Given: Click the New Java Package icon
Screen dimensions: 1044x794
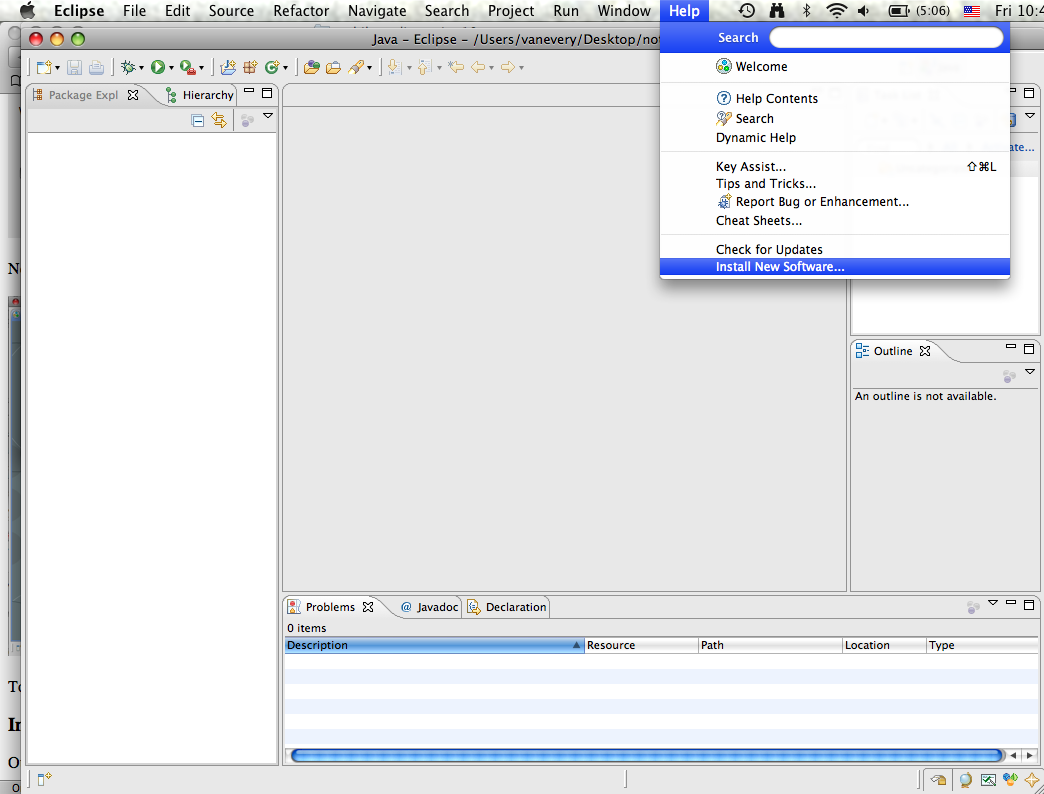Looking at the screenshot, I should (x=250, y=67).
